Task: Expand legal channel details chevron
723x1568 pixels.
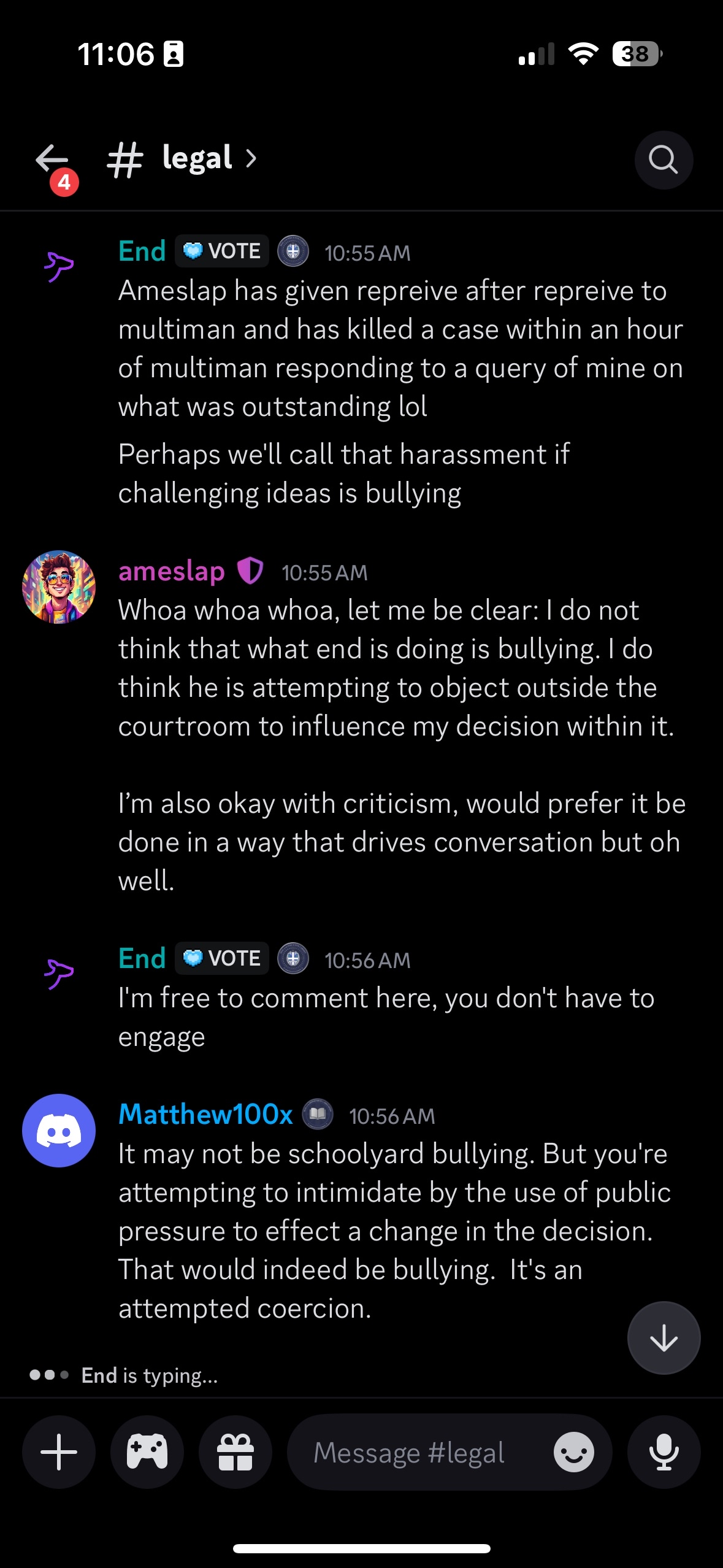Action: tap(251, 159)
